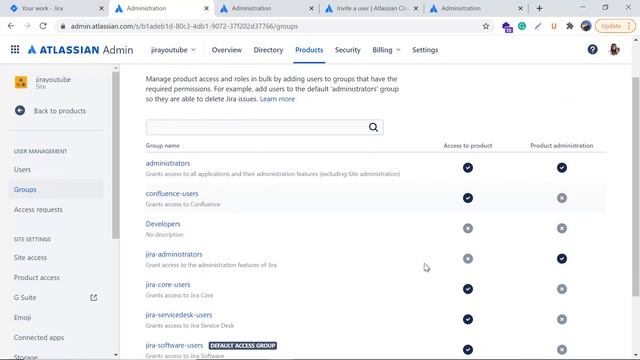The image size is (640, 360).
Task: Click the browser address bar URL
Action: coord(184,26)
